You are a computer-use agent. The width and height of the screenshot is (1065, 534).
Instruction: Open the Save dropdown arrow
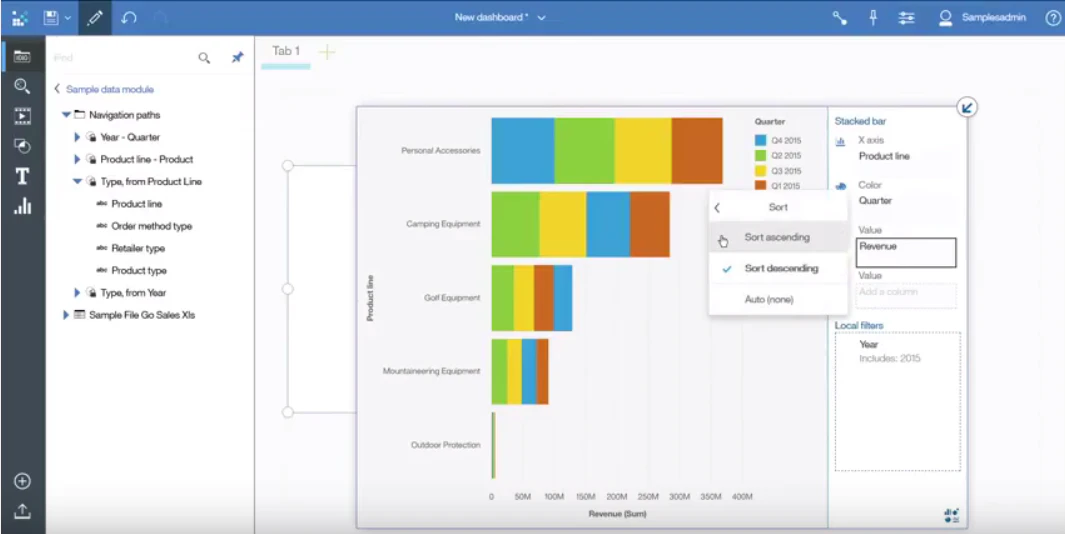(x=68, y=18)
